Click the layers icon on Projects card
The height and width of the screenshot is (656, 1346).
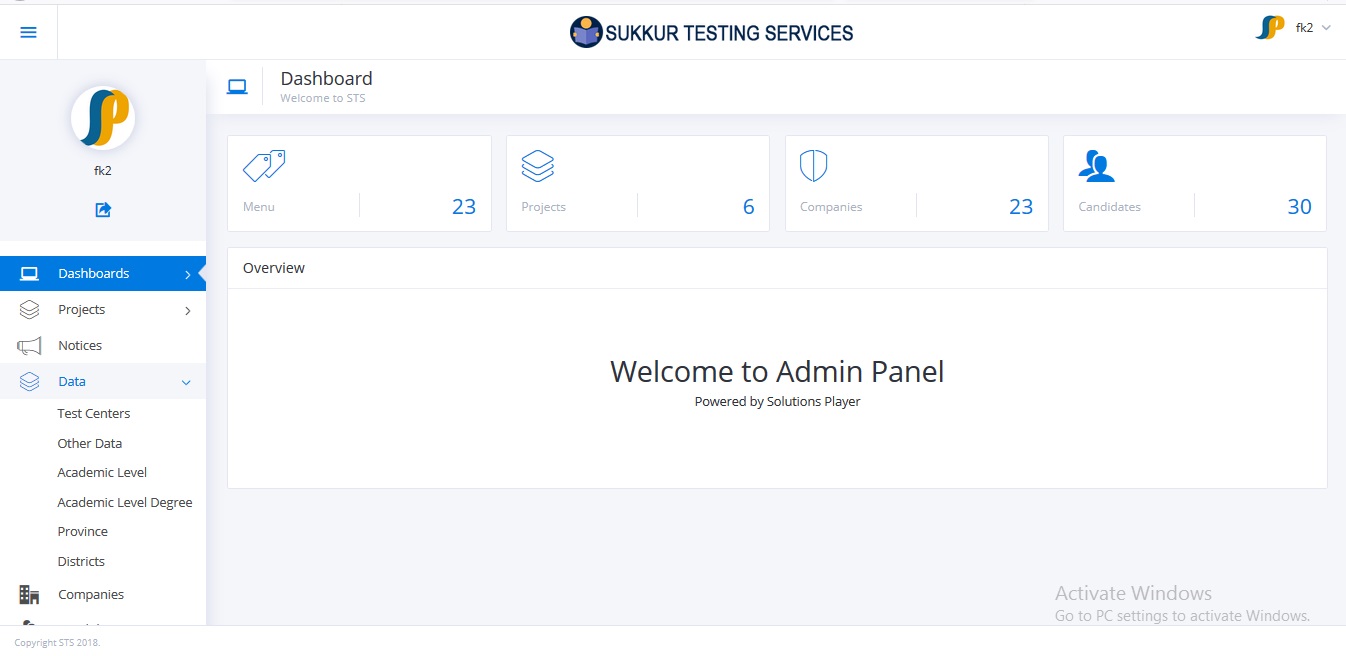[x=538, y=166]
